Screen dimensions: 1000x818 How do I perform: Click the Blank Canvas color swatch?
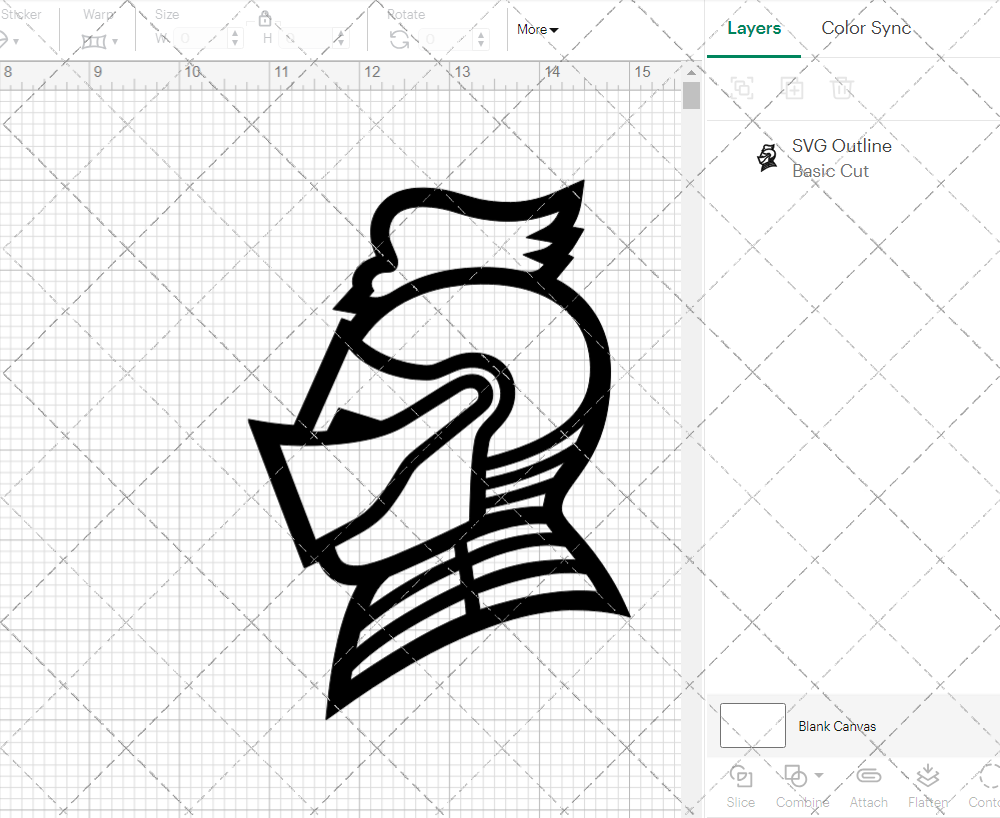tap(752, 726)
